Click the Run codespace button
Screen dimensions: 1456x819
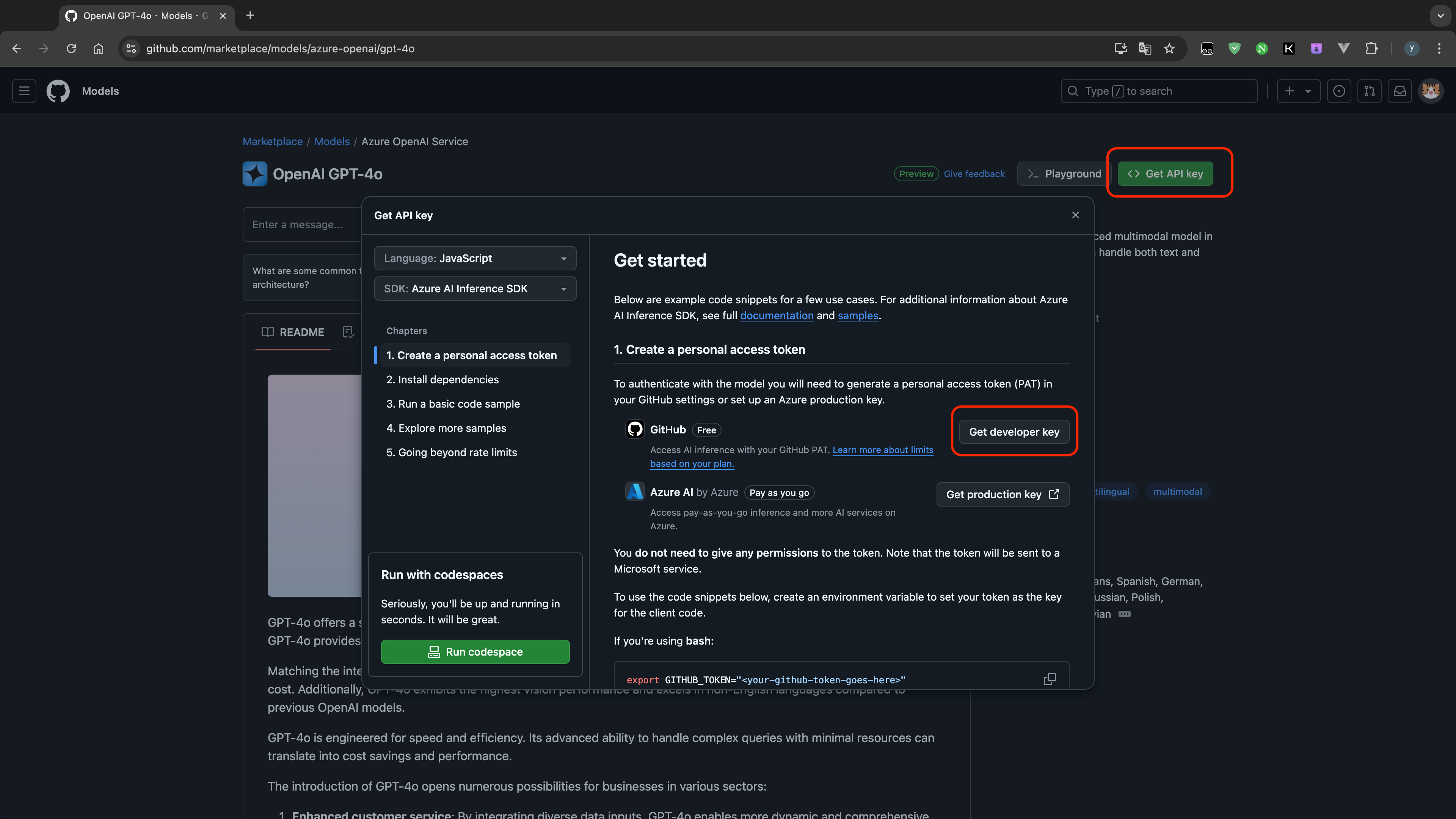475,652
